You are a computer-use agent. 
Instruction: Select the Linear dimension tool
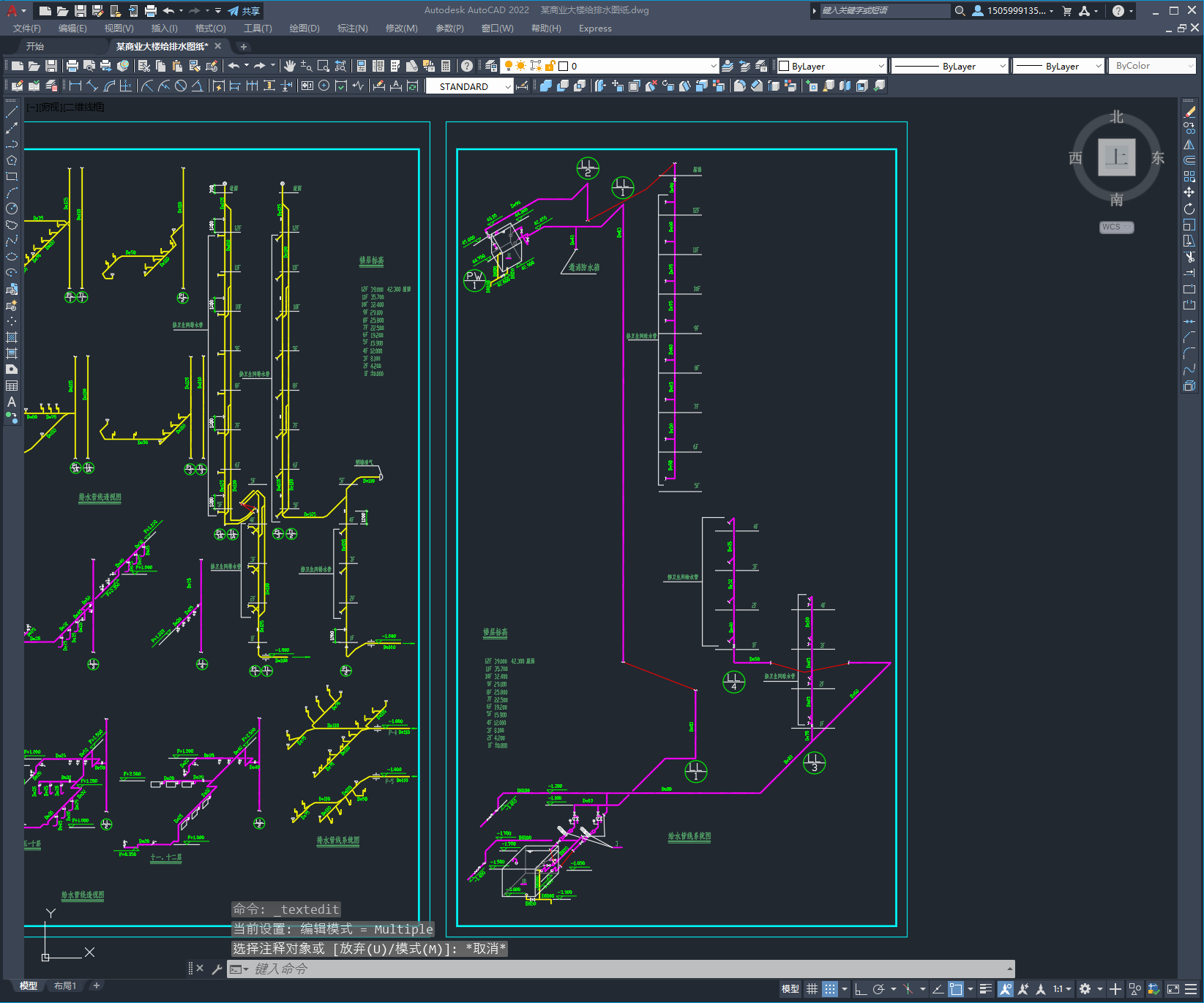pos(75,86)
